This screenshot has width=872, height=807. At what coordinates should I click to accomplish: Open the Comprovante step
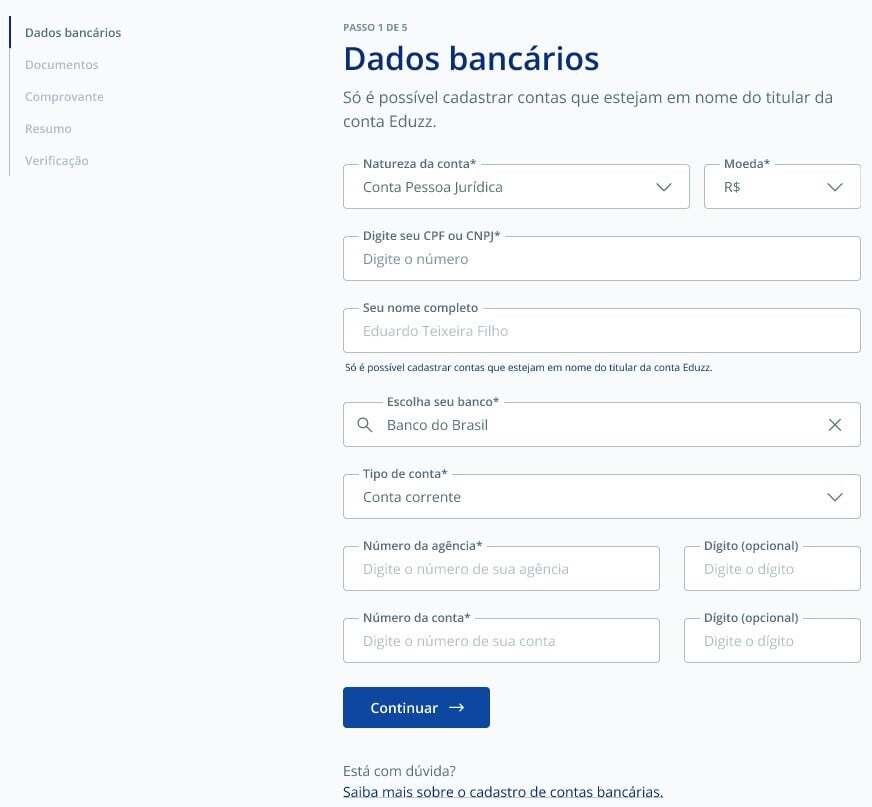pyautogui.click(x=64, y=97)
